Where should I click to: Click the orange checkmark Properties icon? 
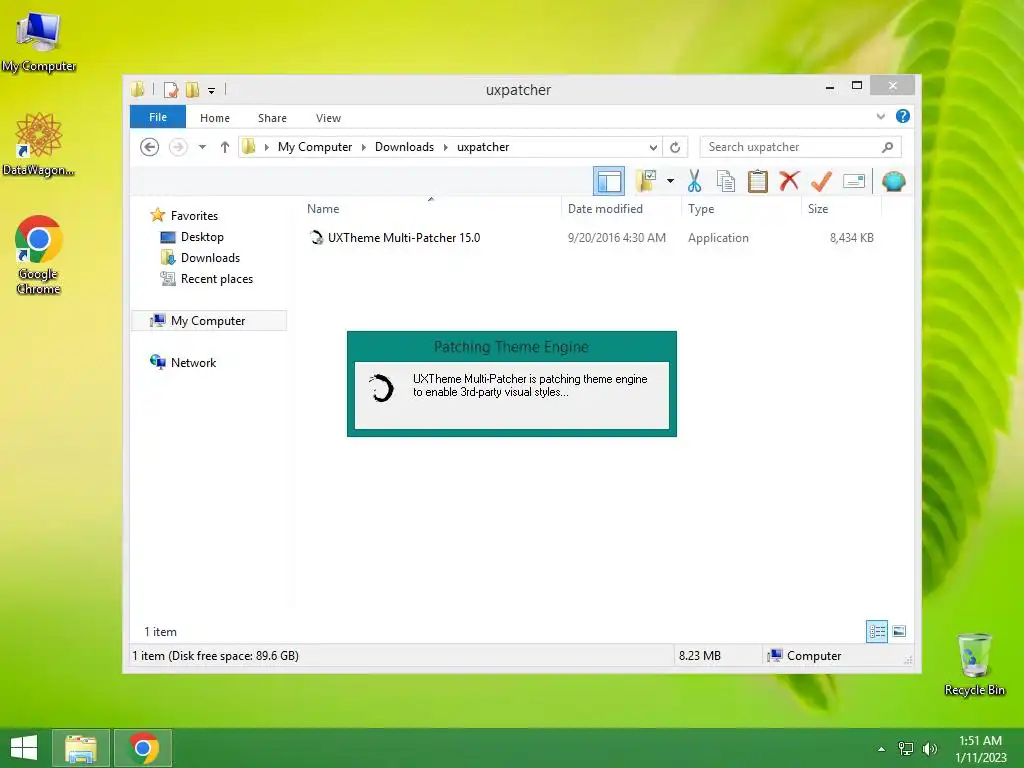tap(821, 181)
